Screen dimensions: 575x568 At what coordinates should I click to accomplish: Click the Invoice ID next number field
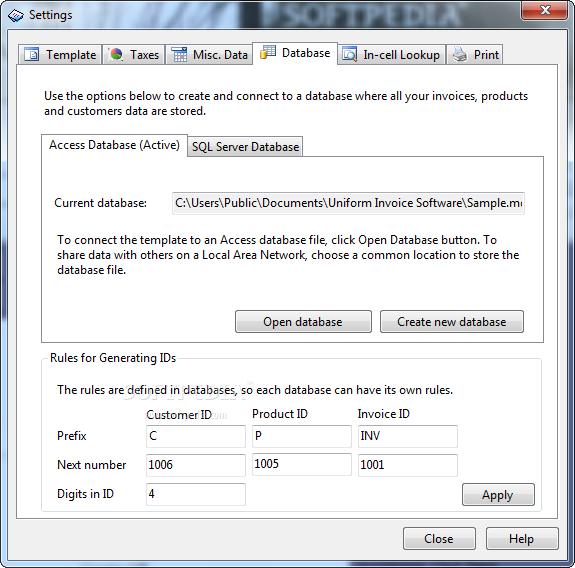point(408,465)
